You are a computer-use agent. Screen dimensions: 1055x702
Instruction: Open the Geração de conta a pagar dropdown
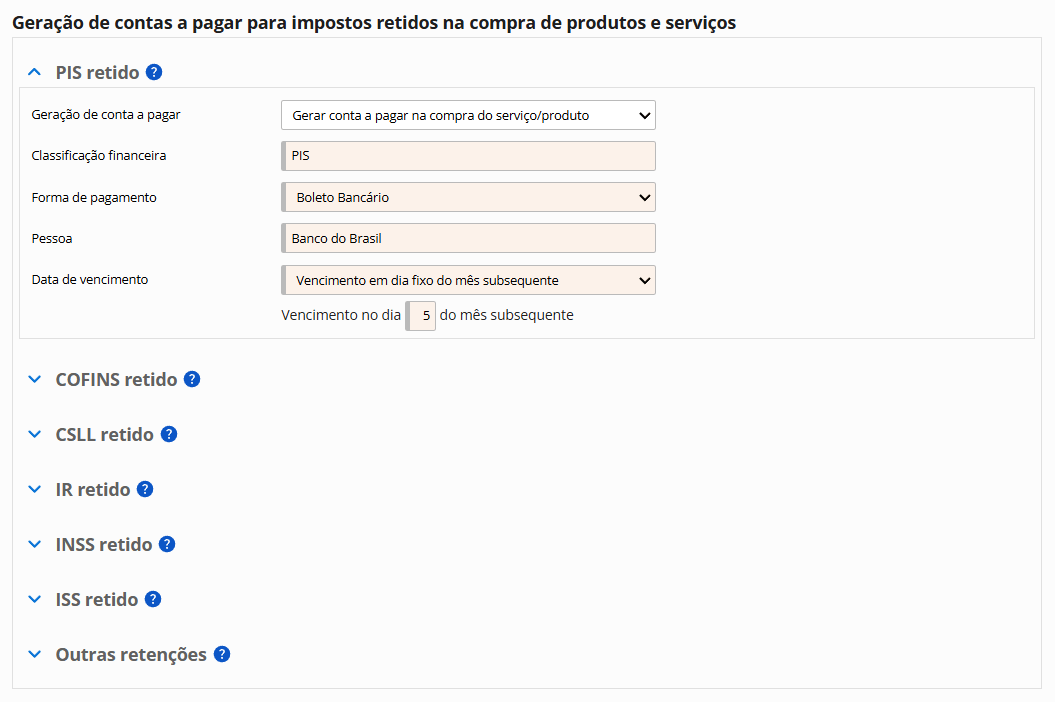pos(468,115)
